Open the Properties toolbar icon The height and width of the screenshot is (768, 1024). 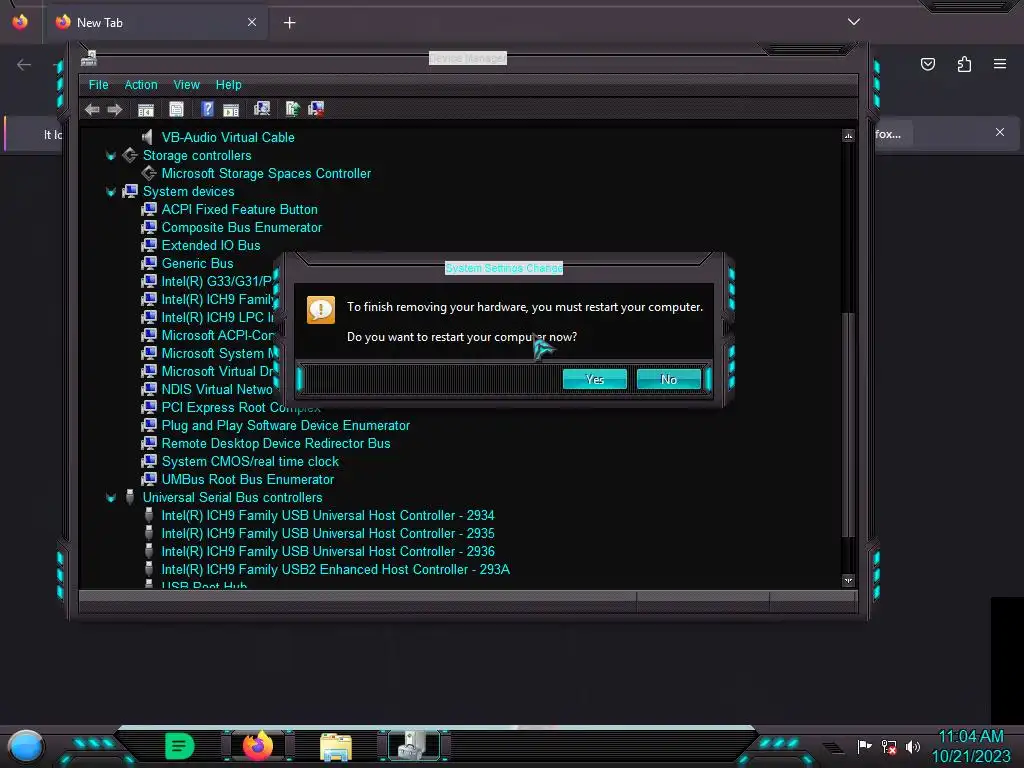tap(176, 109)
